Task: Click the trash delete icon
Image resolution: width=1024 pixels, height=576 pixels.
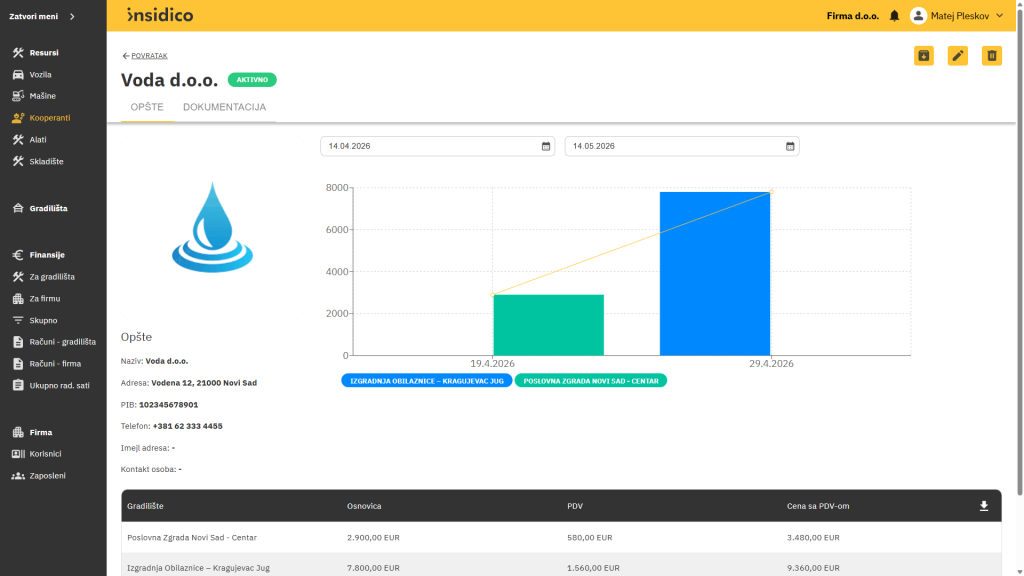Action: (x=991, y=56)
